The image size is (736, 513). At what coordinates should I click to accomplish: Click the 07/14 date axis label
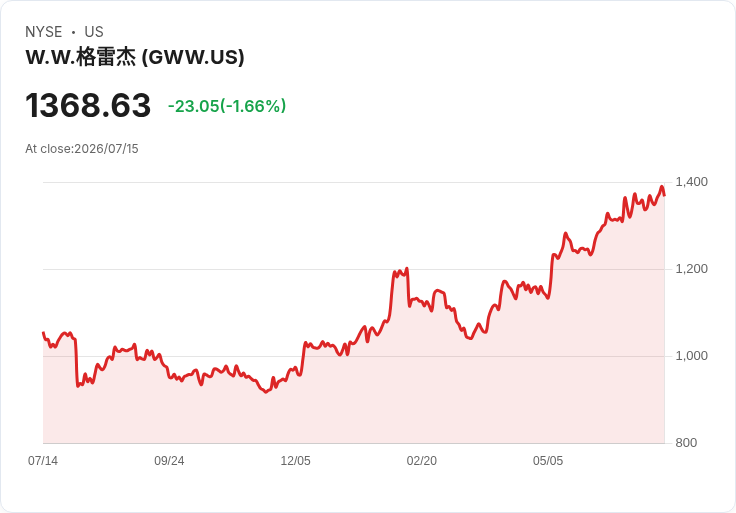[43, 461]
